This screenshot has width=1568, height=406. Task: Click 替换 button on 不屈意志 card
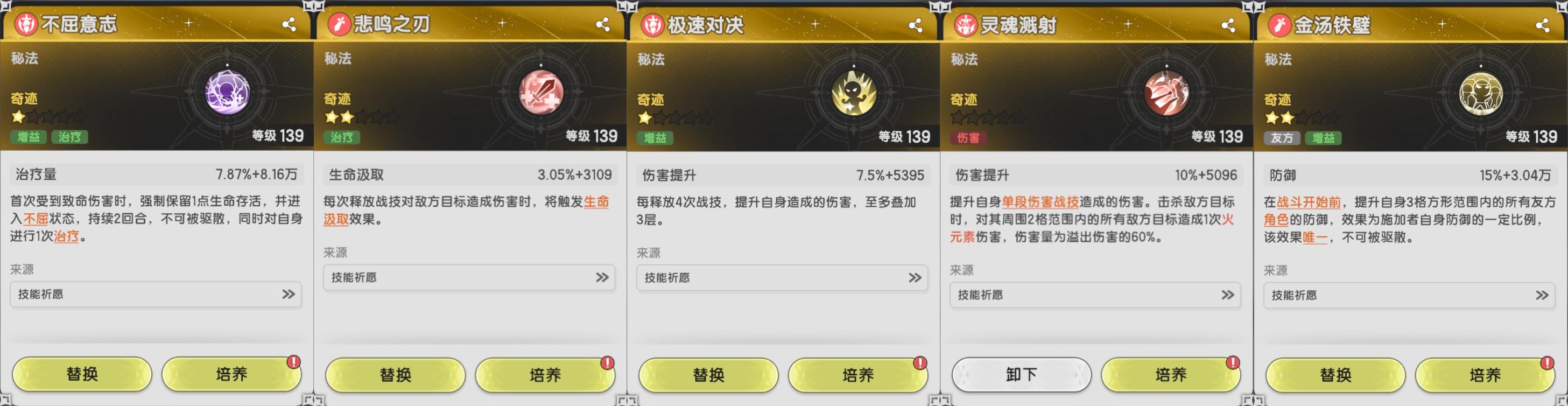pos(82,374)
